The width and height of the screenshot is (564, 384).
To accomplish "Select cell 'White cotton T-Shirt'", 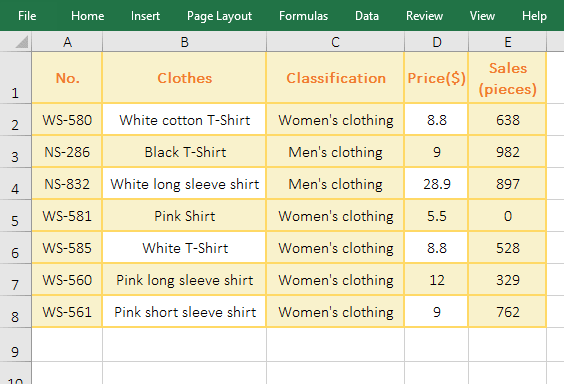I will (185, 120).
